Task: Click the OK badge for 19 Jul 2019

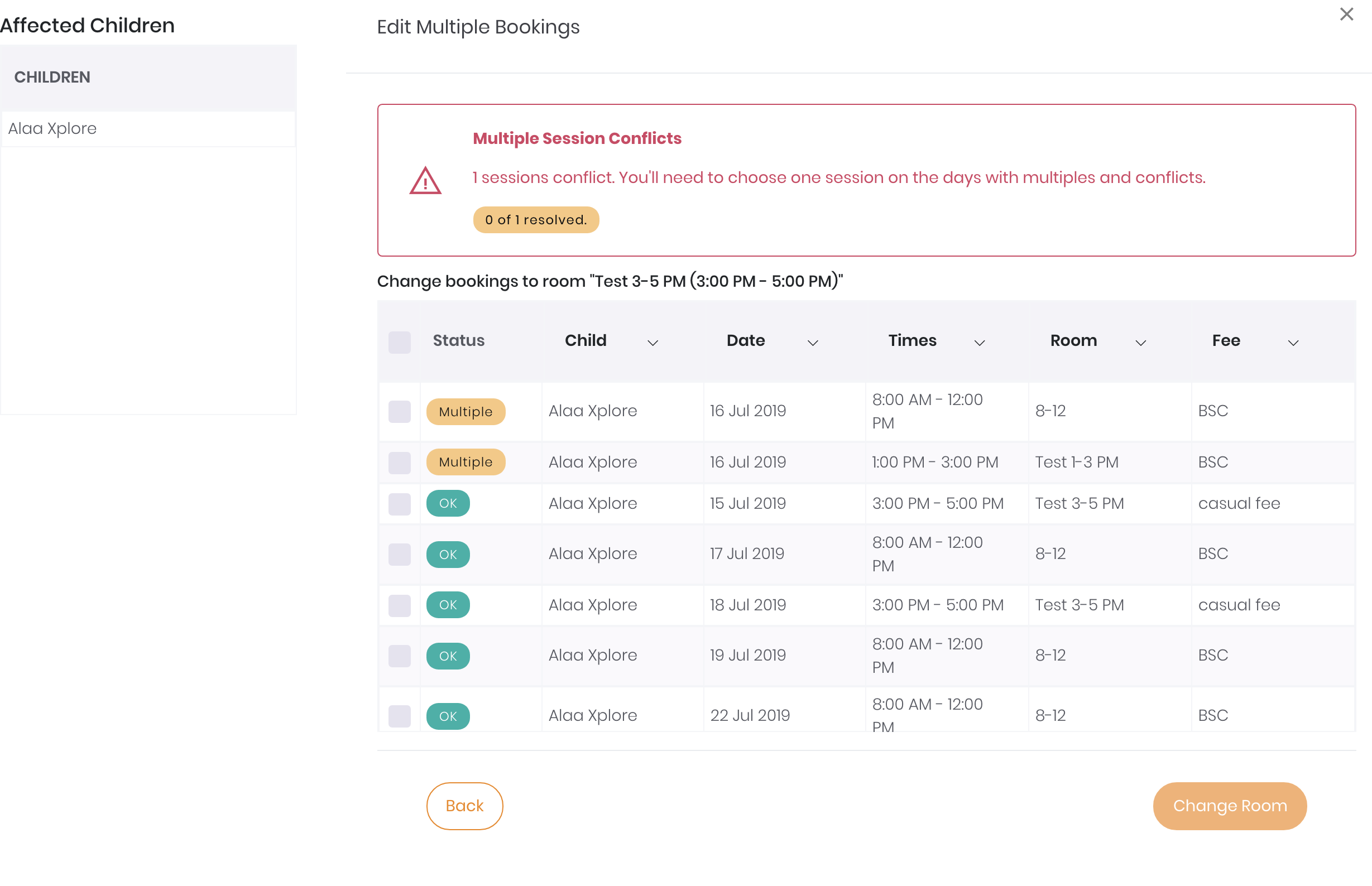Action: [448, 656]
